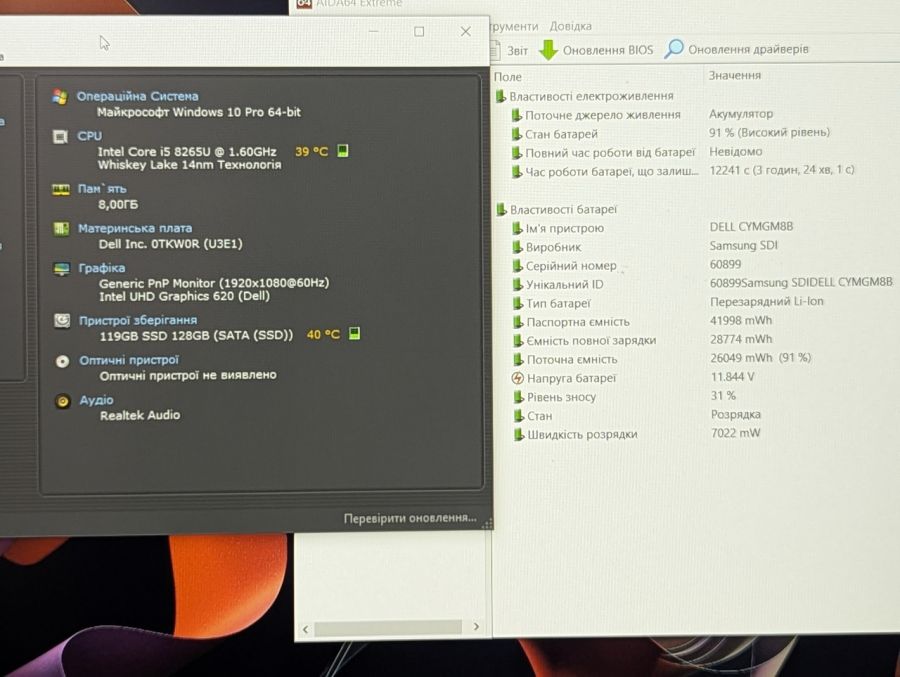Click the motherboard icon beside Материнська плата
The width and height of the screenshot is (900, 677).
click(x=61, y=229)
